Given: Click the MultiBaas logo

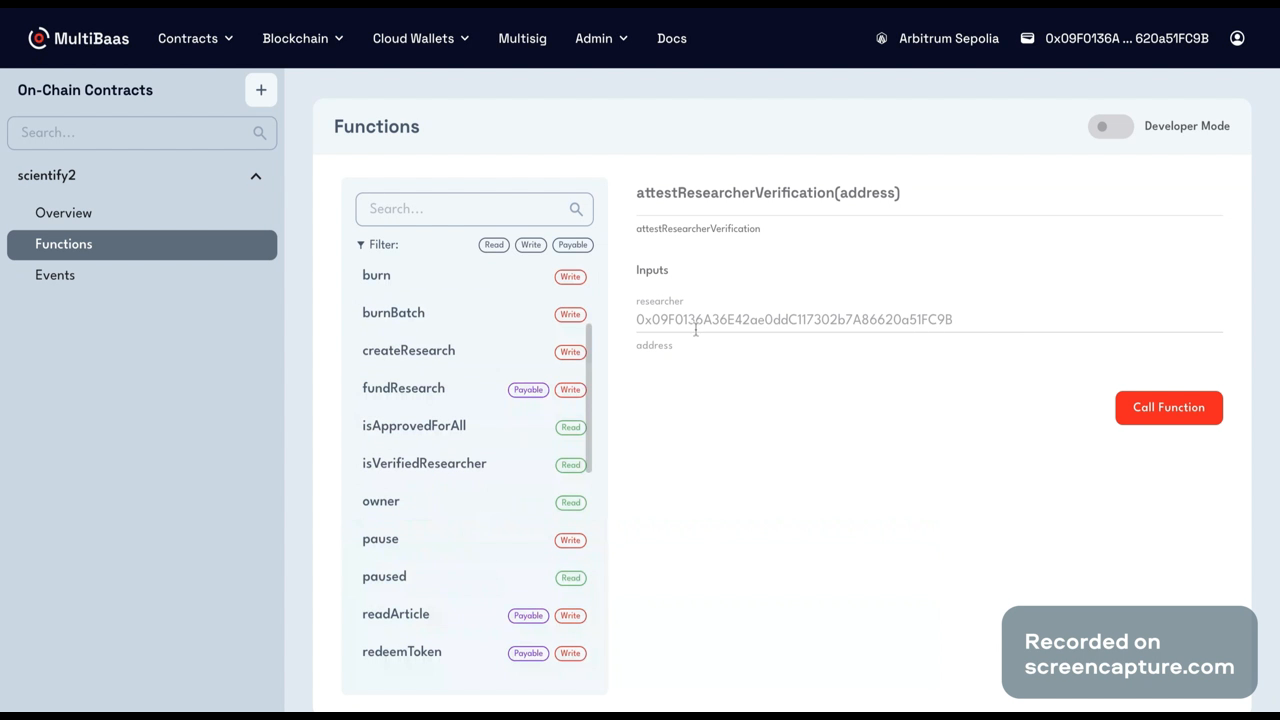Looking at the screenshot, I should (x=78, y=38).
